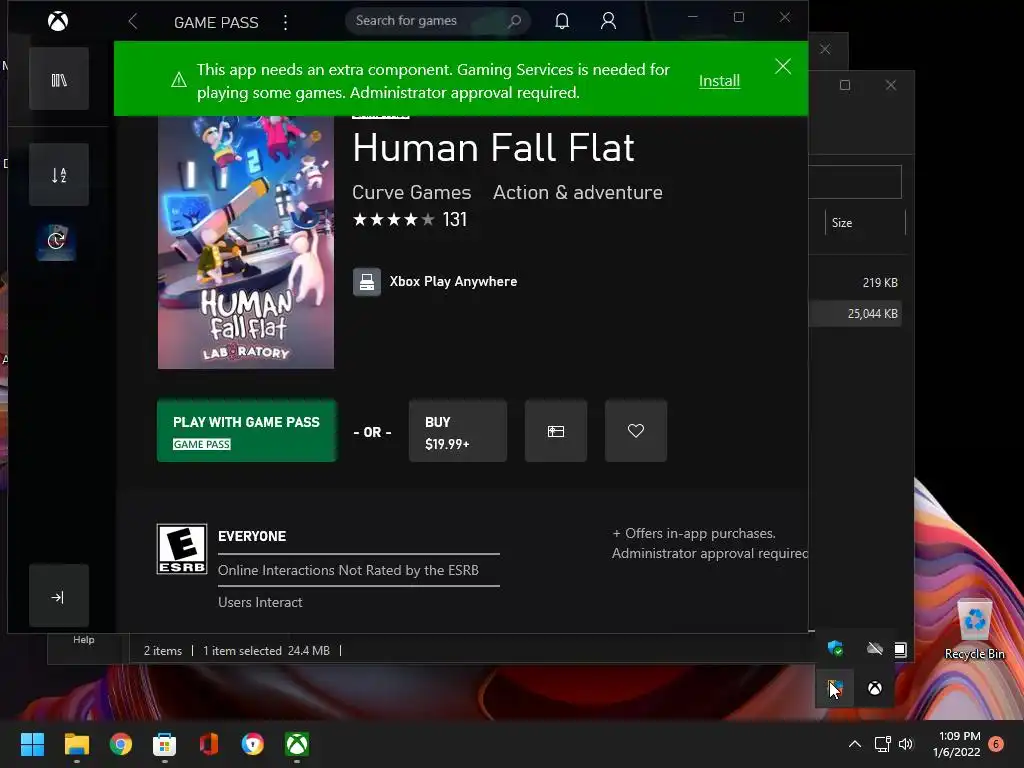Click Help in the background window
Image resolution: width=1024 pixels, height=768 pixels.
pyautogui.click(x=84, y=640)
